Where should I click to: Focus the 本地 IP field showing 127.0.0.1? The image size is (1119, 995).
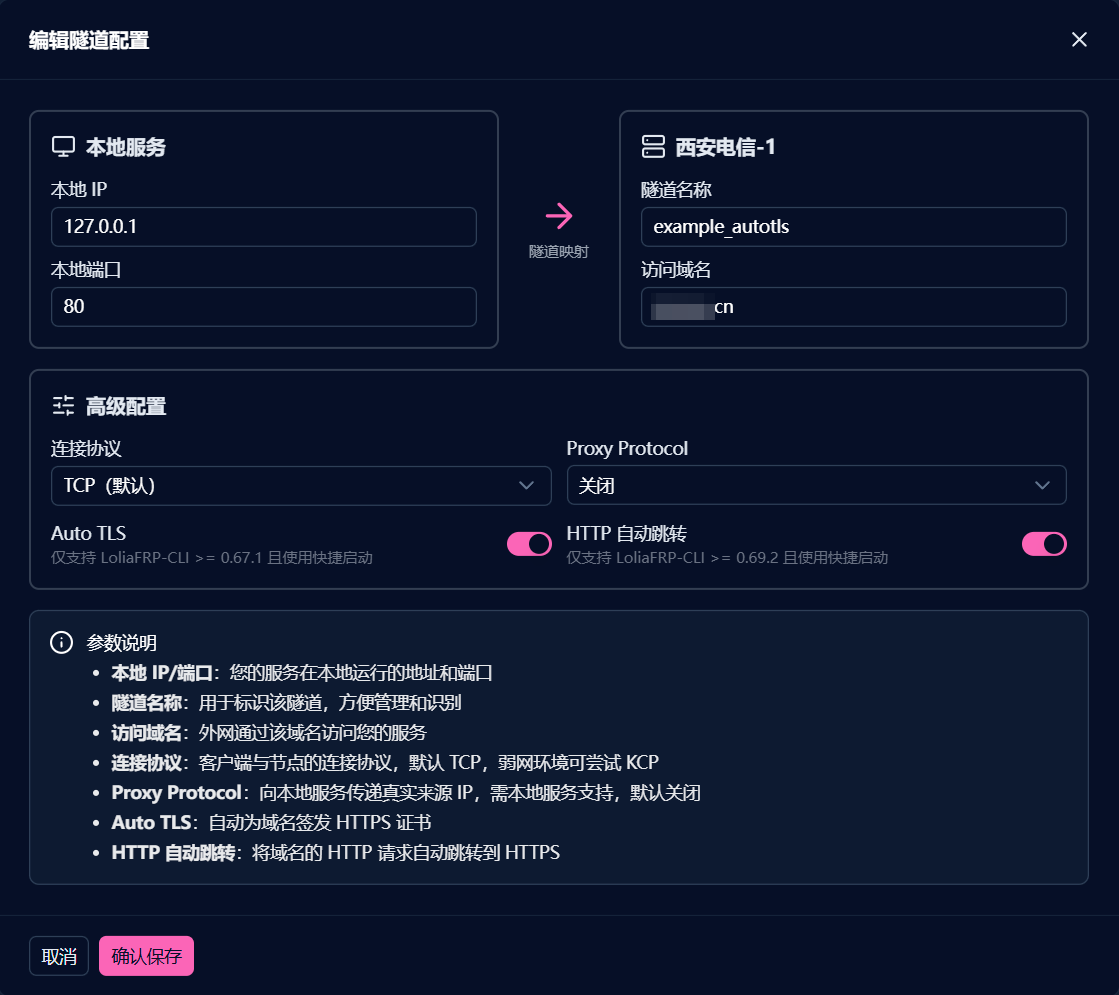pyautogui.click(x=263, y=227)
